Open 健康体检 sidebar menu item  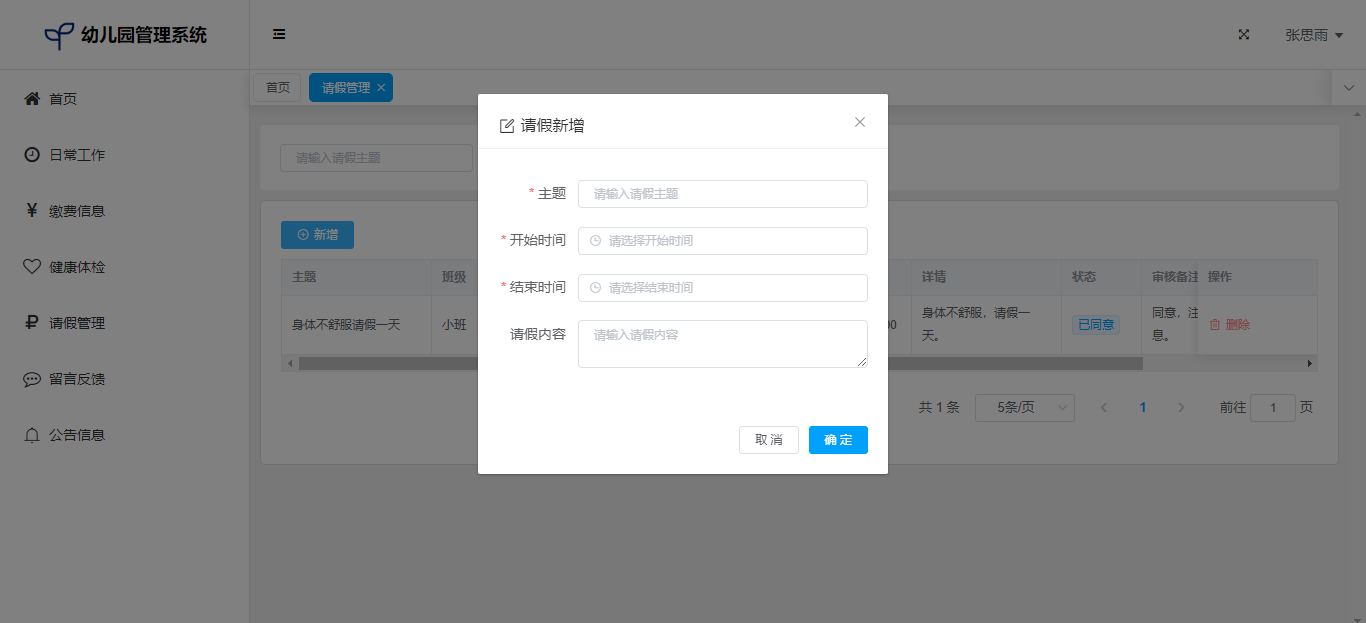click(x=124, y=266)
